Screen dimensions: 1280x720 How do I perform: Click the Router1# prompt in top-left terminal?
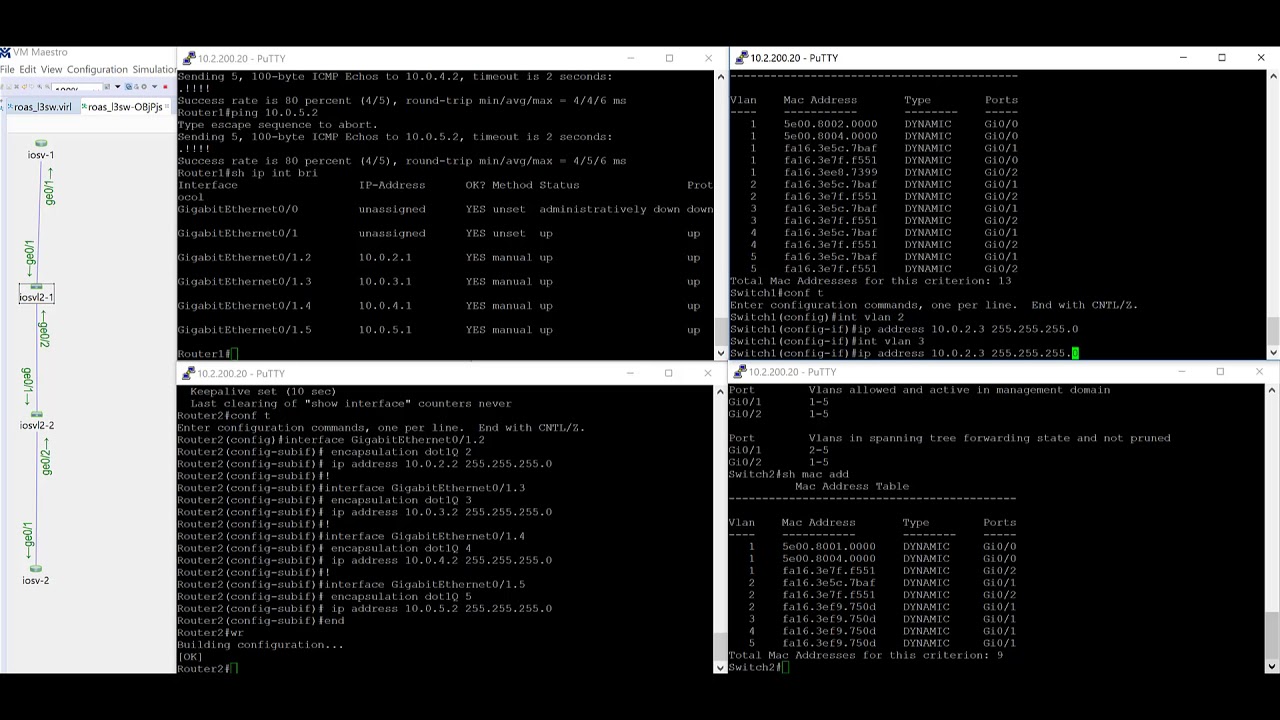coord(204,354)
